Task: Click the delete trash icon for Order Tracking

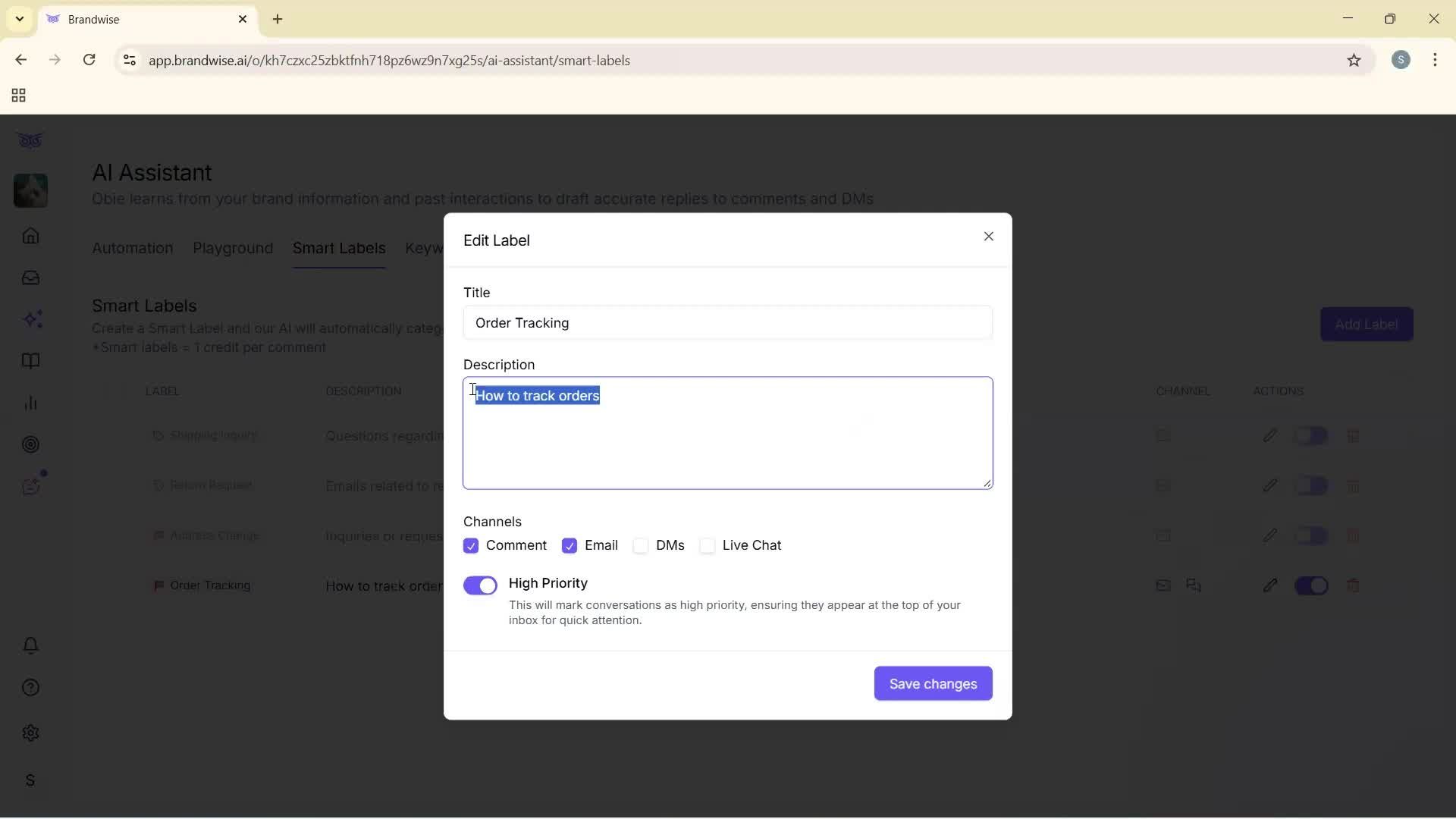Action: pos(1354,585)
